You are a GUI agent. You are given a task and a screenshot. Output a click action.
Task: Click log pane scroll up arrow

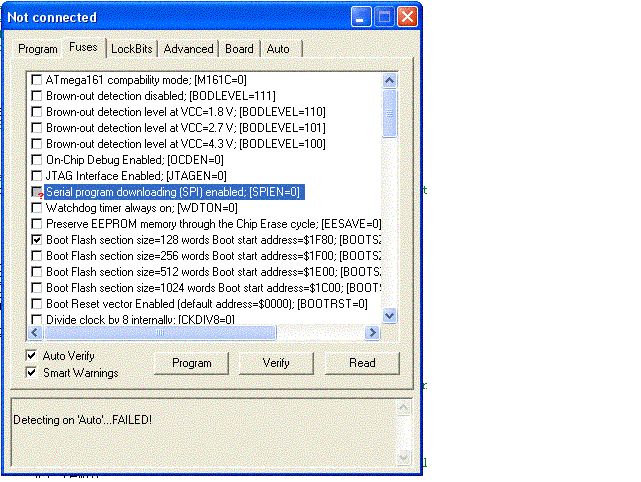pyautogui.click(x=403, y=407)
